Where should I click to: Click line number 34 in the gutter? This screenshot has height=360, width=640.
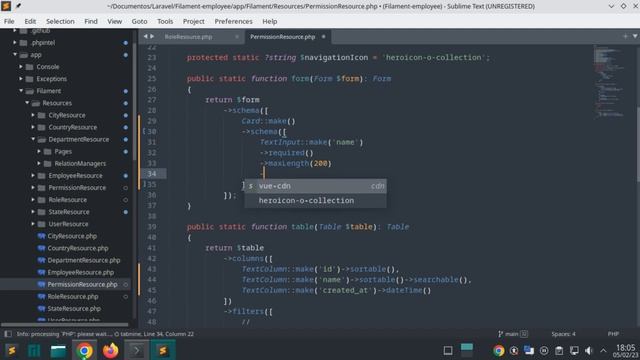pyautogui.click(x=152, y=174)
